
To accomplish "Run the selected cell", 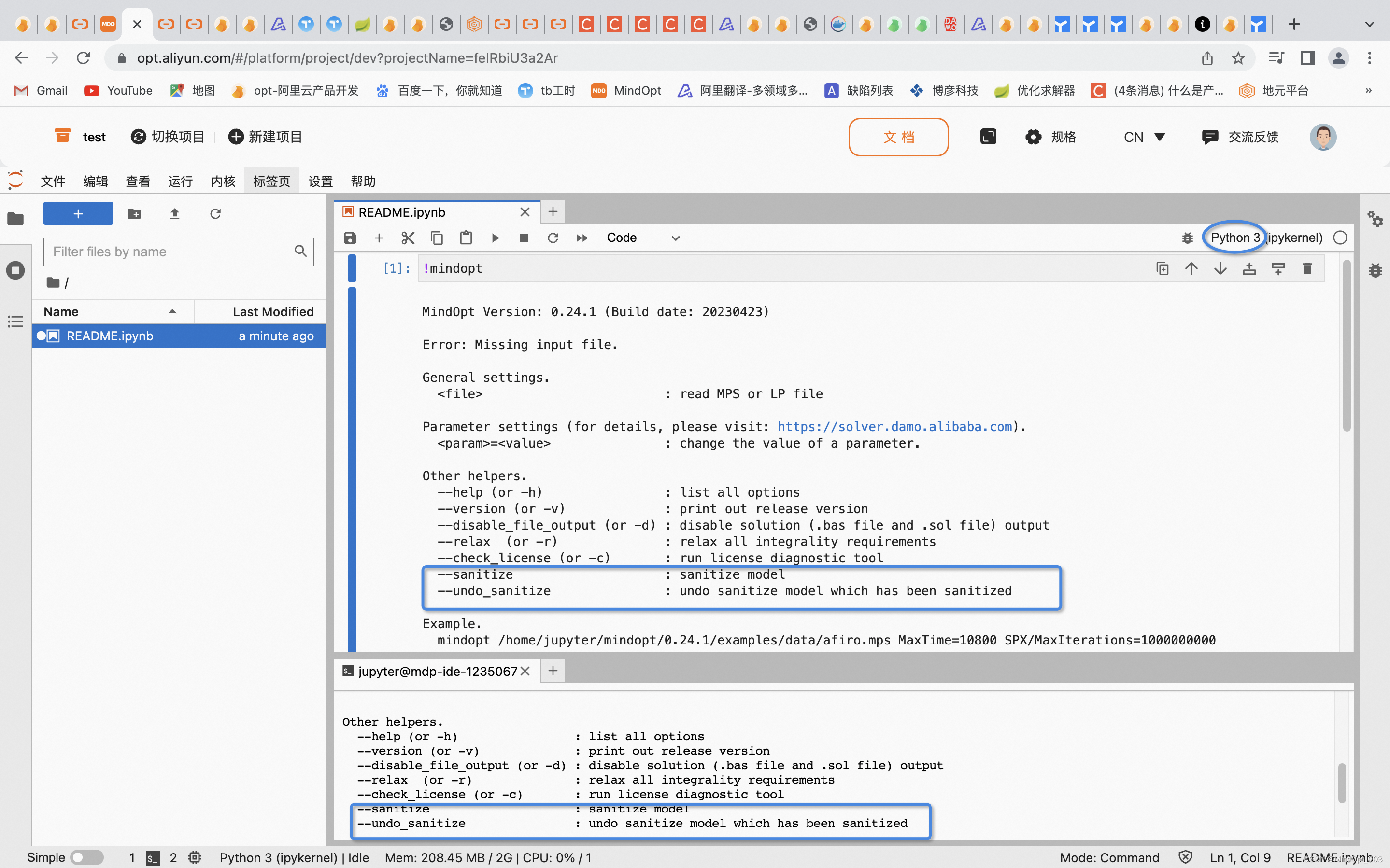I will (495, 238).
